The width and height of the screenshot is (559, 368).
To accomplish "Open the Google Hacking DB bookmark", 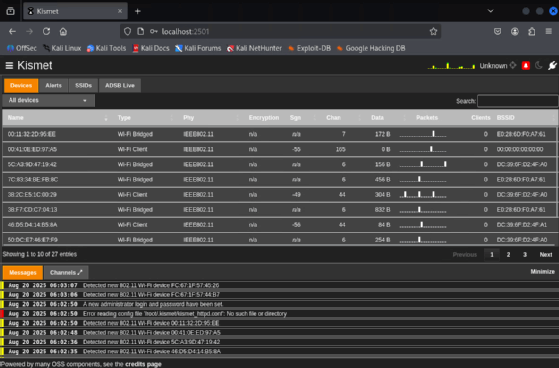I will click(x=371, y=48).
